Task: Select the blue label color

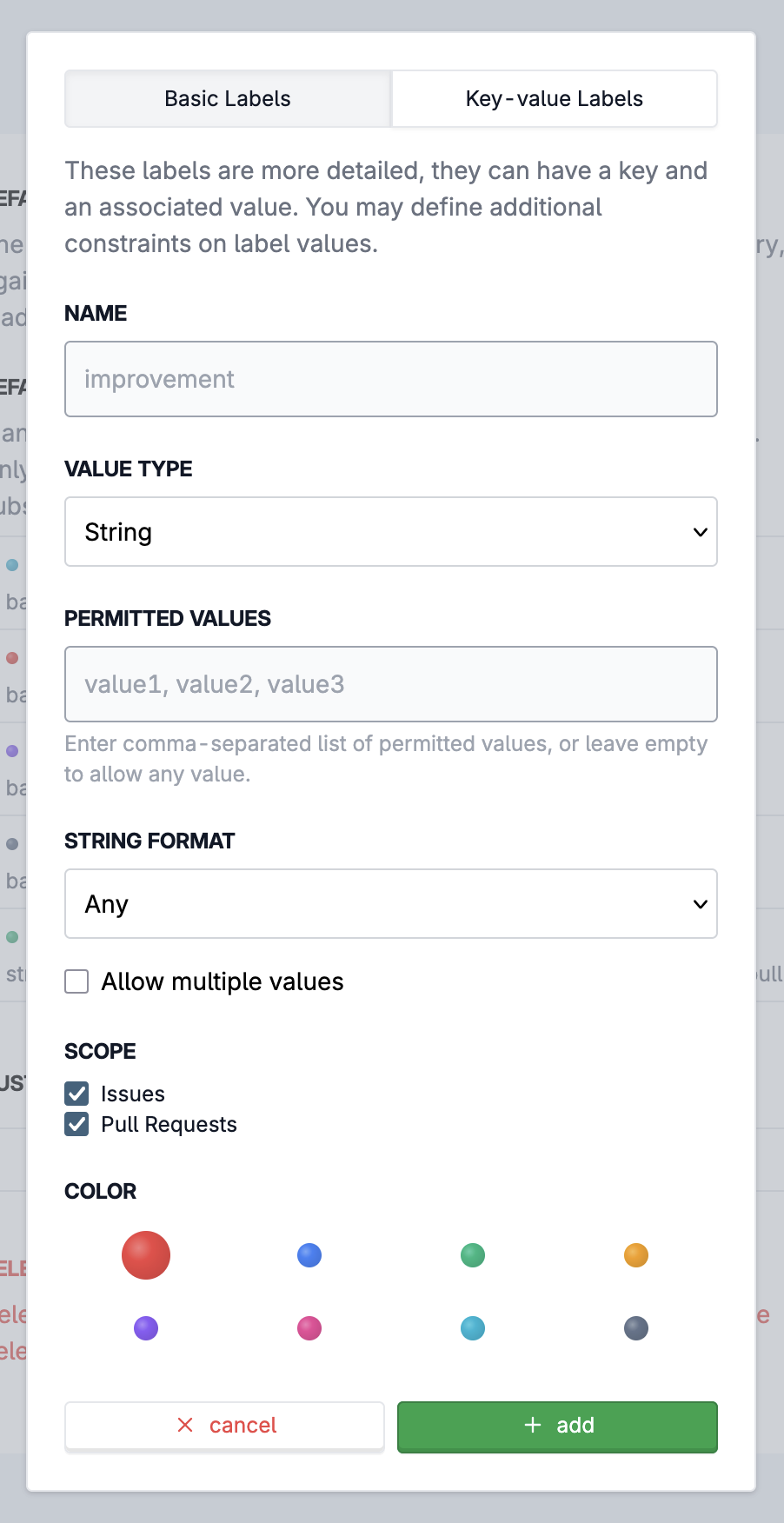Action: click(x=309, y=1254)
